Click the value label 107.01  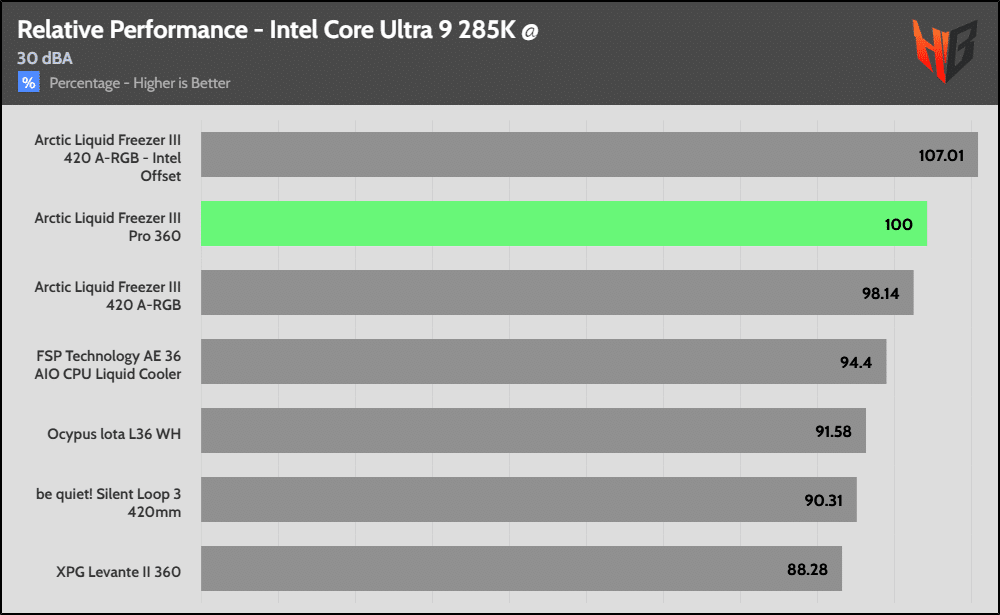(943, 155)
